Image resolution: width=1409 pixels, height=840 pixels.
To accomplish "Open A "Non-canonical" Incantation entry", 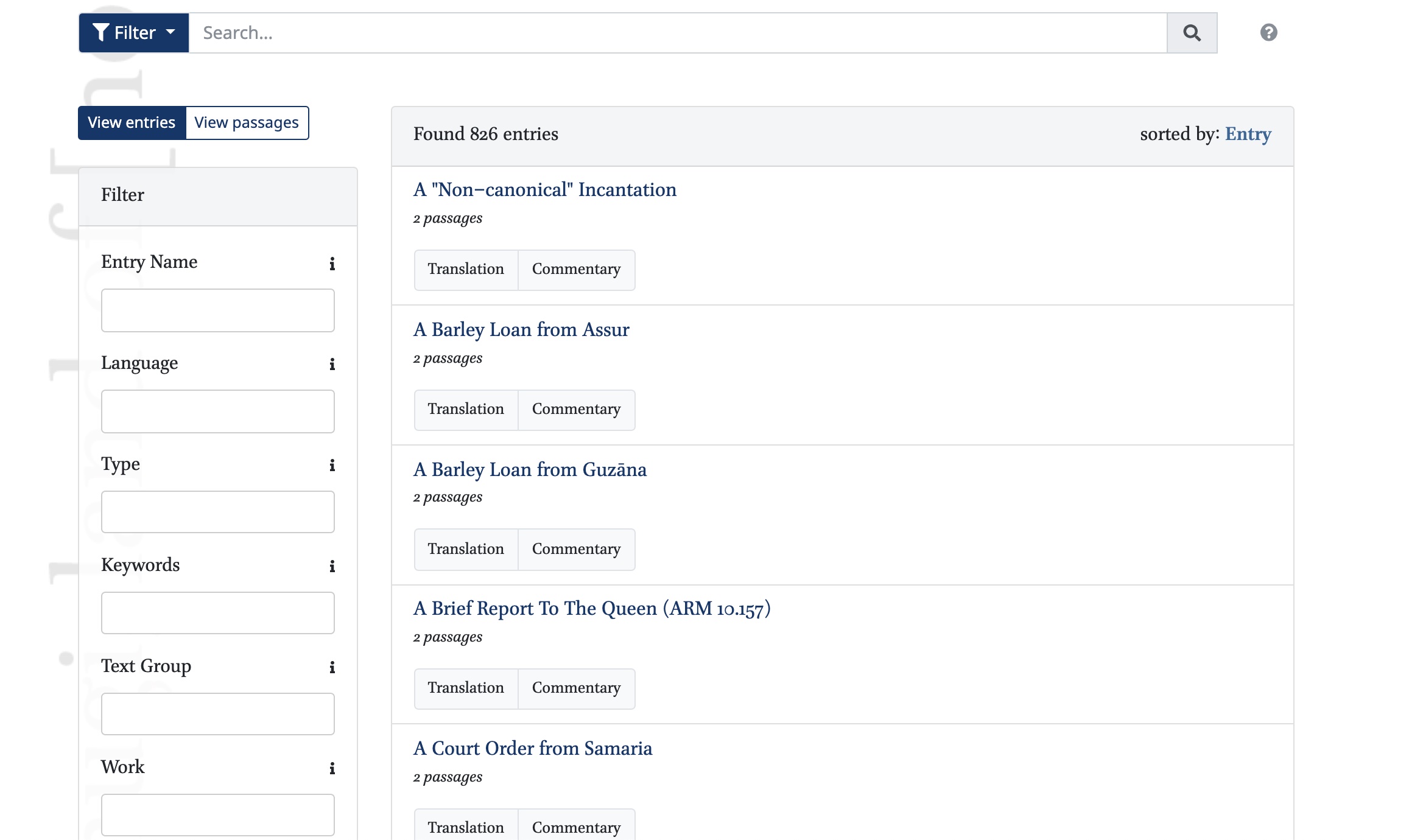I will [x=544, y=190].
